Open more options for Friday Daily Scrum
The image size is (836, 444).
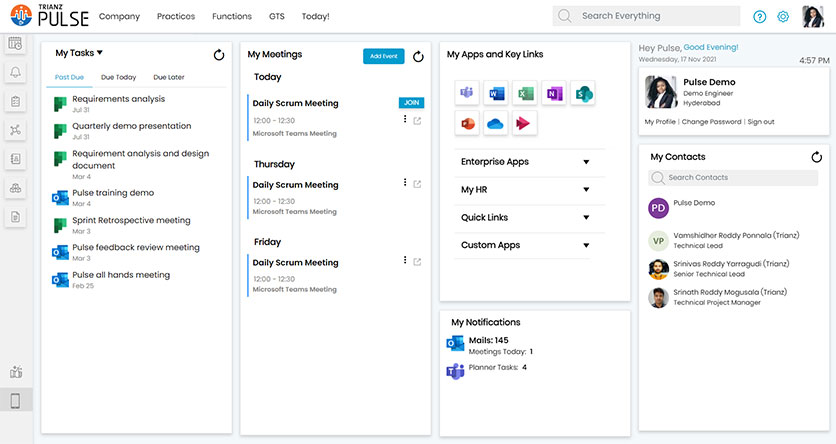pyautogui.click(x=405, y=260)
